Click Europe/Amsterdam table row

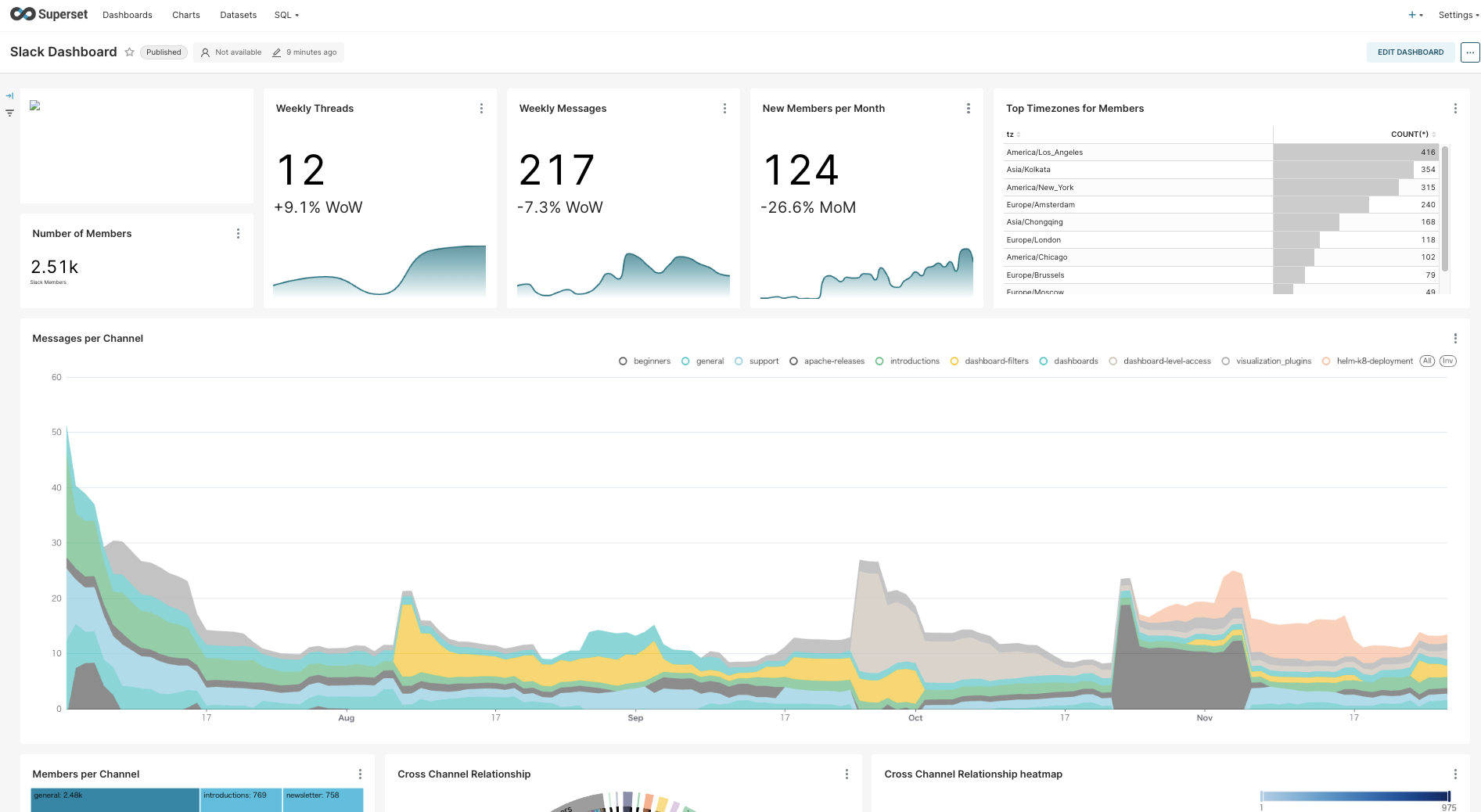(x=1221, y=205)
